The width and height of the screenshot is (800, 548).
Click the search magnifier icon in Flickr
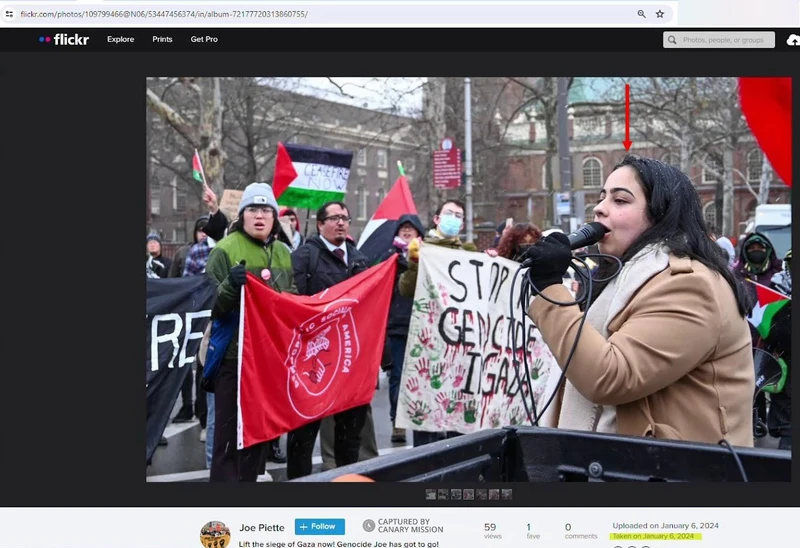point(673,40)
